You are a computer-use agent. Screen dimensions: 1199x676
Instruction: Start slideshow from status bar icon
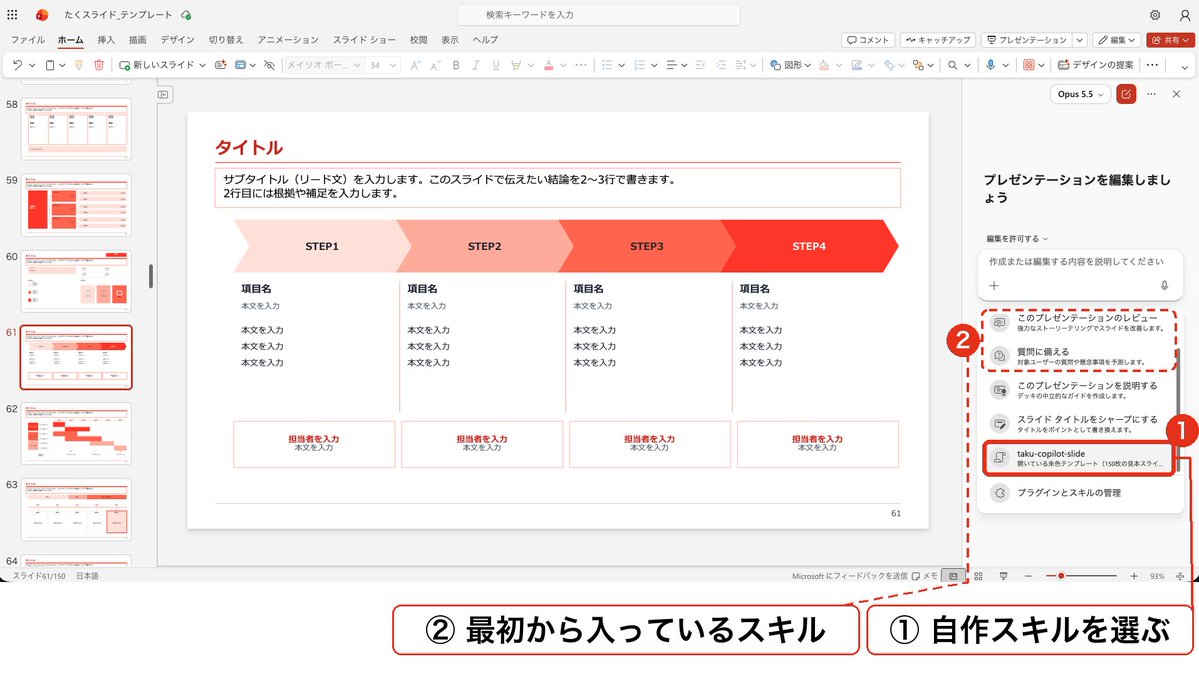point(1003,576)
